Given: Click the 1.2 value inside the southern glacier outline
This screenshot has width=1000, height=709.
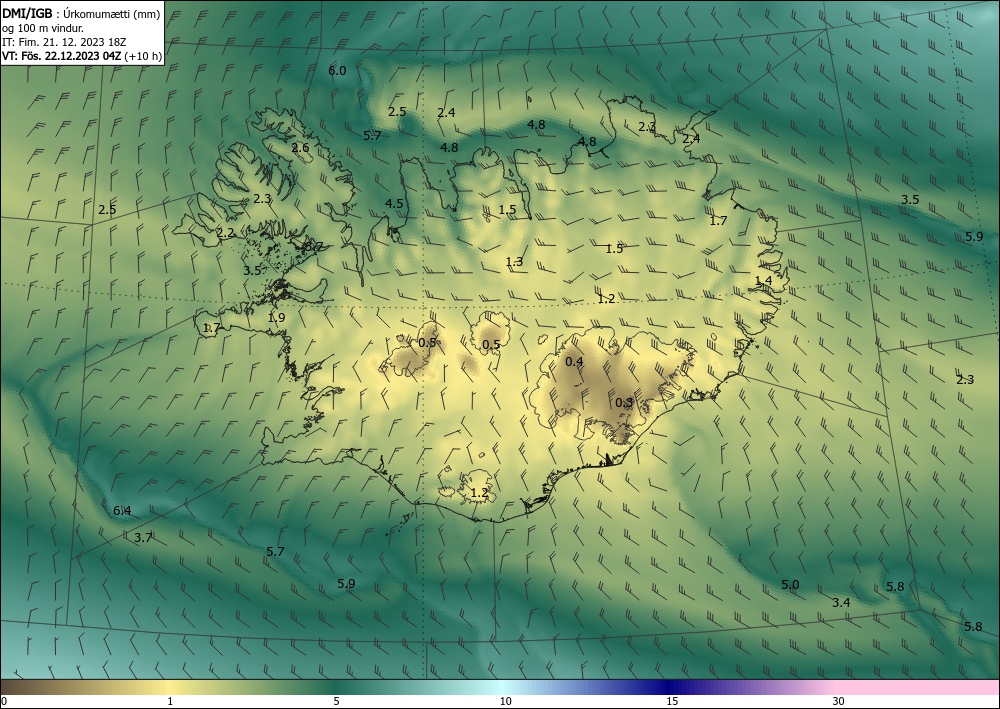Looking at the screenshot, I should point(479,493).
